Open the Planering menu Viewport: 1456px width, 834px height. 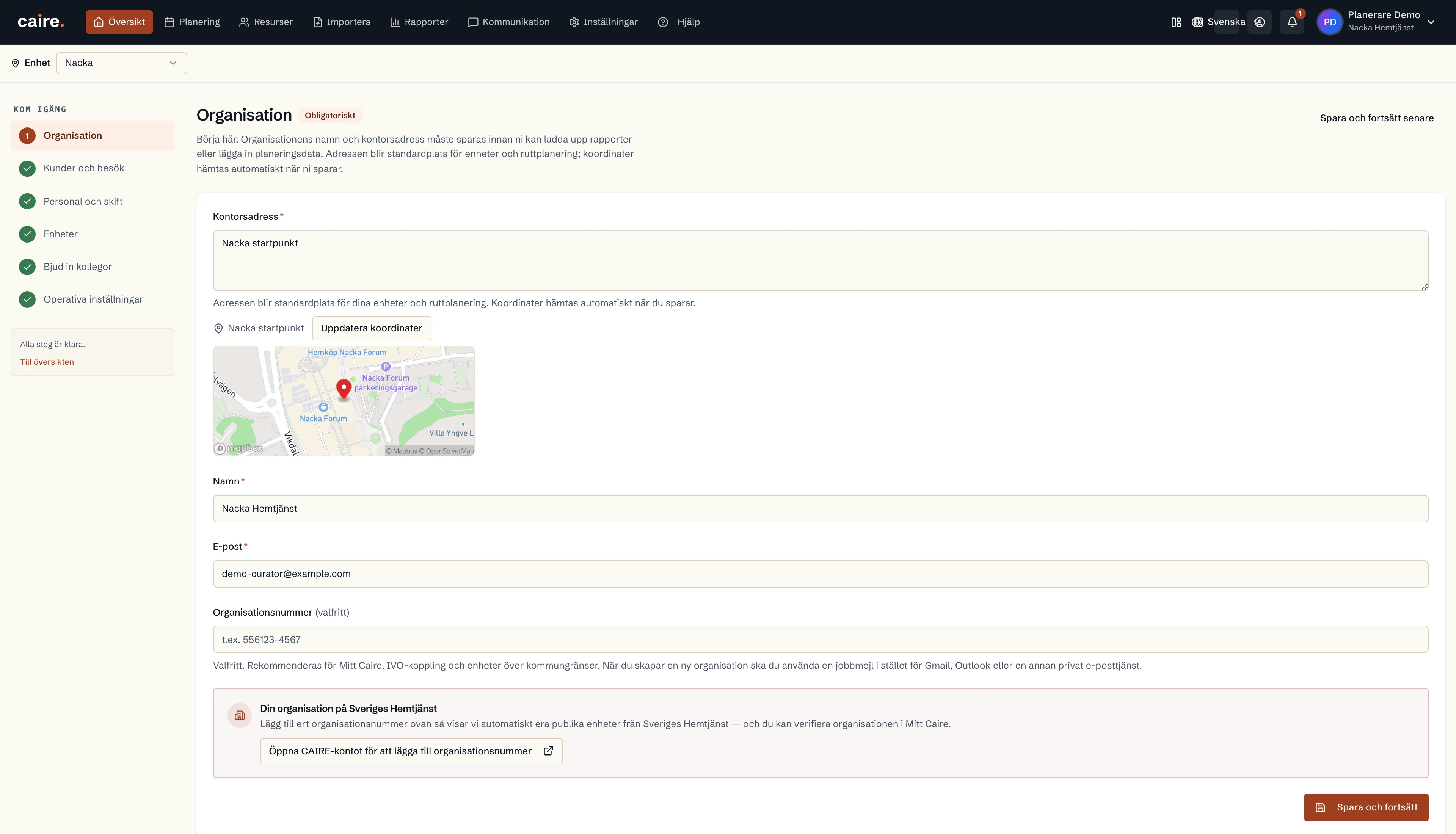pyautogui.click(x=192, y=22)
